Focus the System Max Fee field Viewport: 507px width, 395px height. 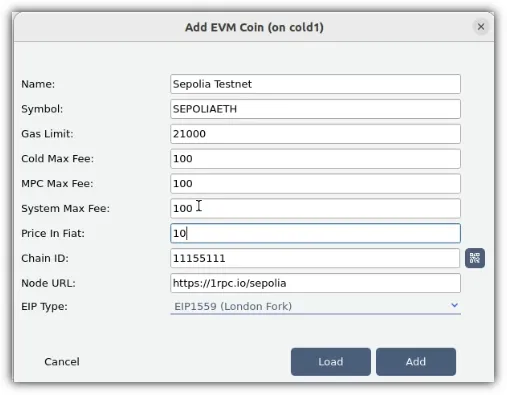click(315, 208)
